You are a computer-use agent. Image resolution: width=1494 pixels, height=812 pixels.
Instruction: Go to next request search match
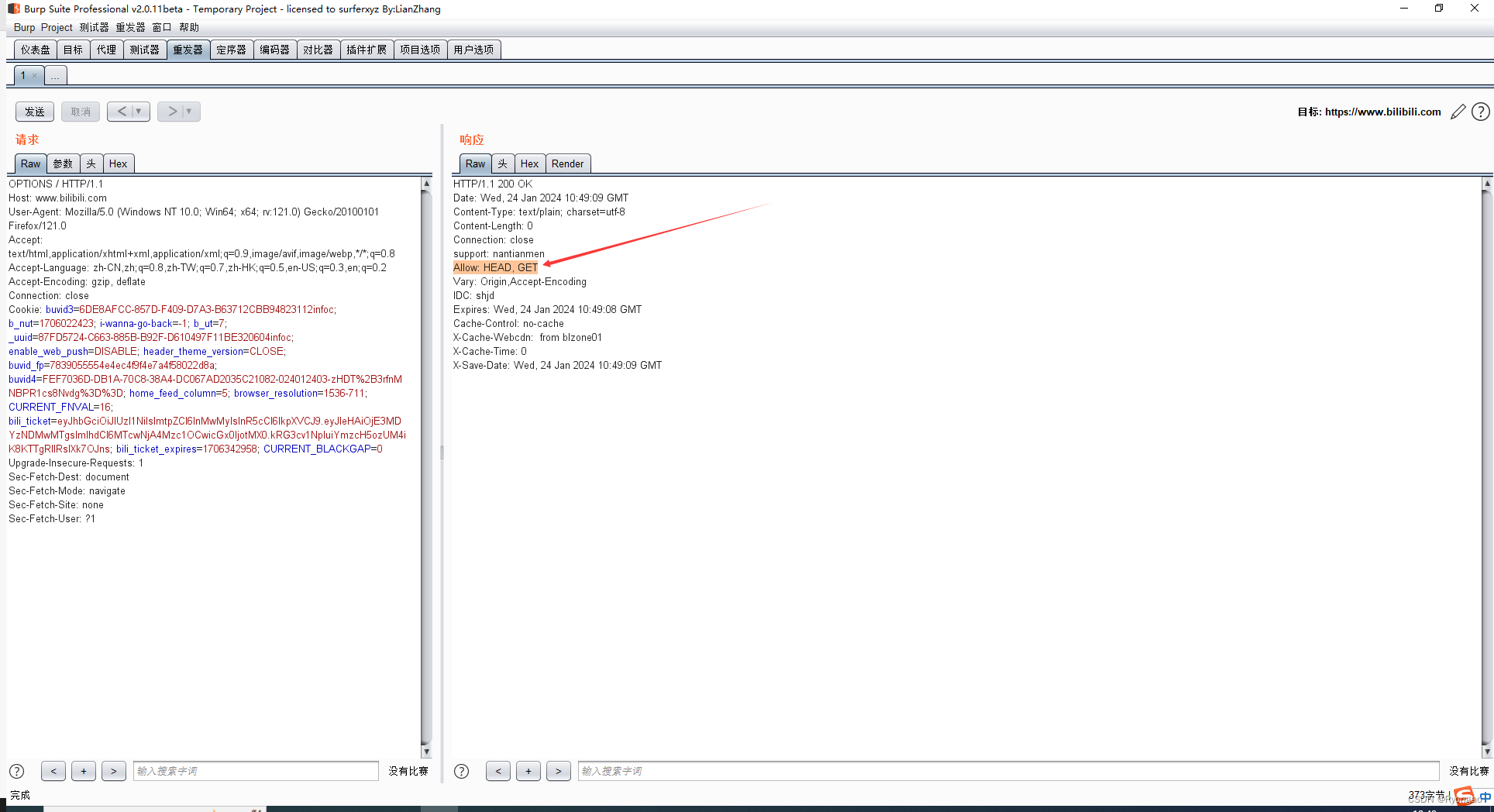(114, 771)
